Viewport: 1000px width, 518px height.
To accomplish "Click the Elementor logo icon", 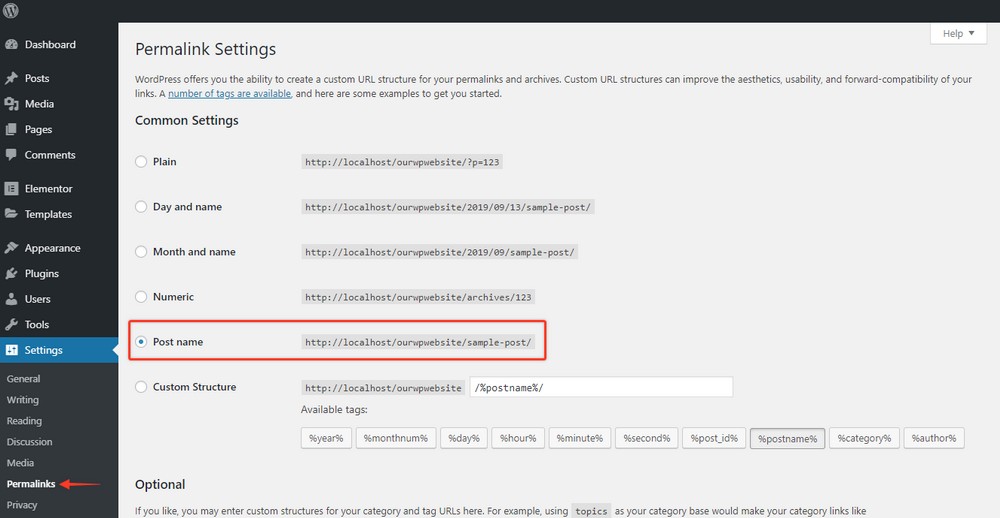I will (11, 189).
